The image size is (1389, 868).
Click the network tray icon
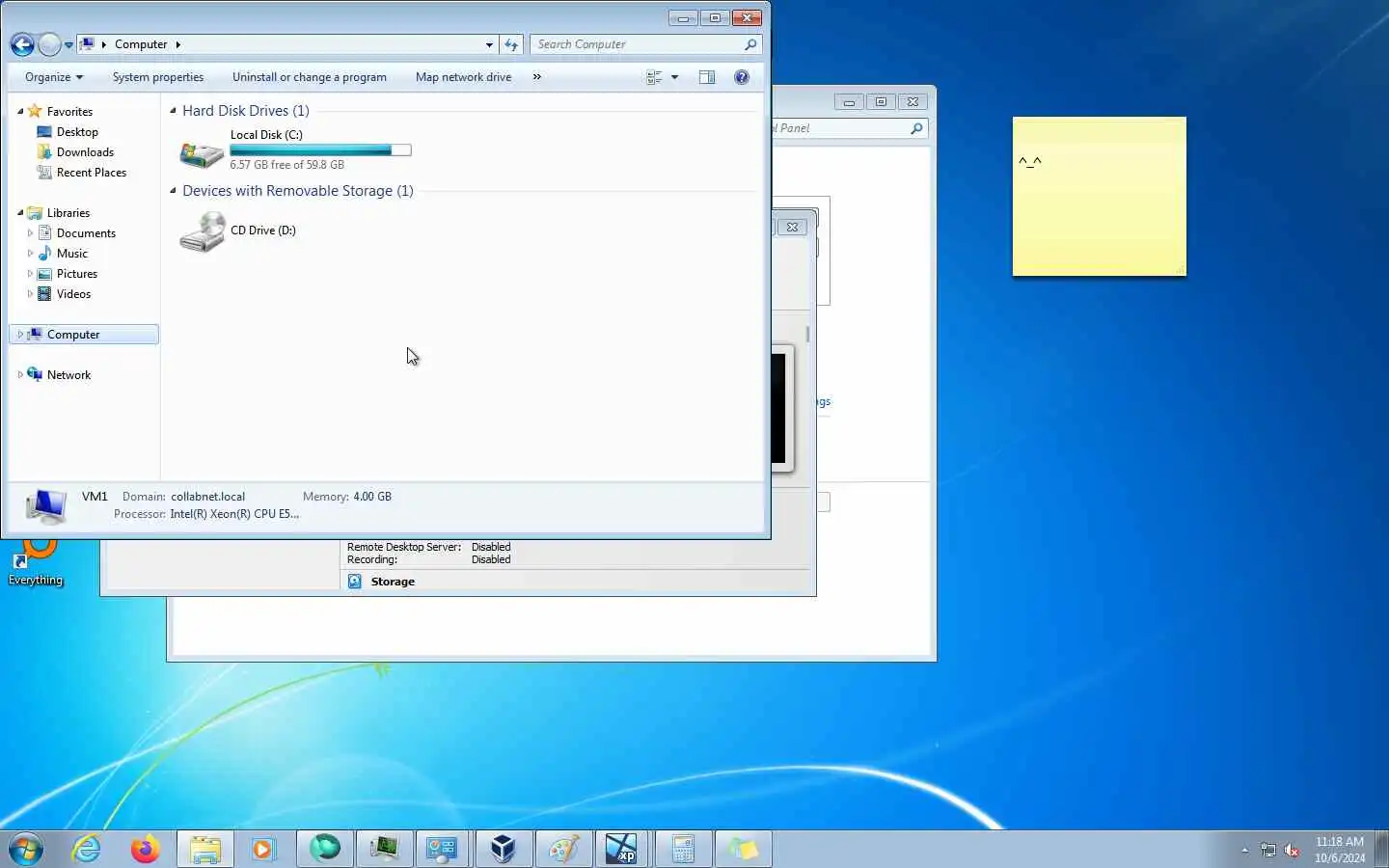1268,850
